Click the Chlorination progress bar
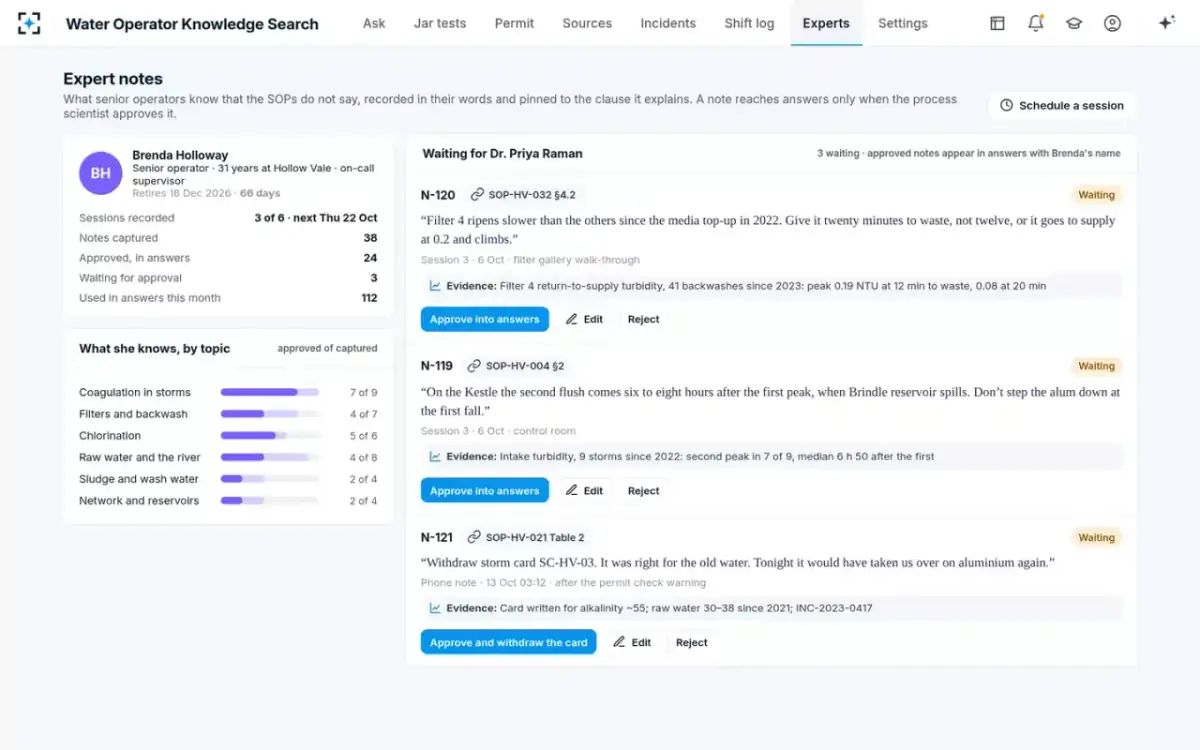Screen dimensions: 1200x750 point(270,436)
